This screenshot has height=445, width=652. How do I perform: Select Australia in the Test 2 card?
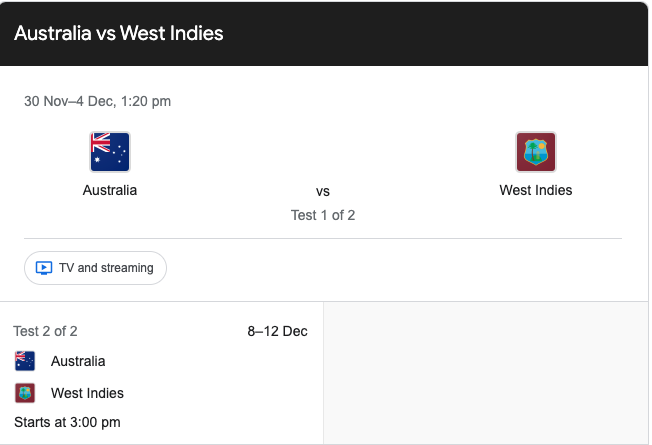click(x=78, y=361)
